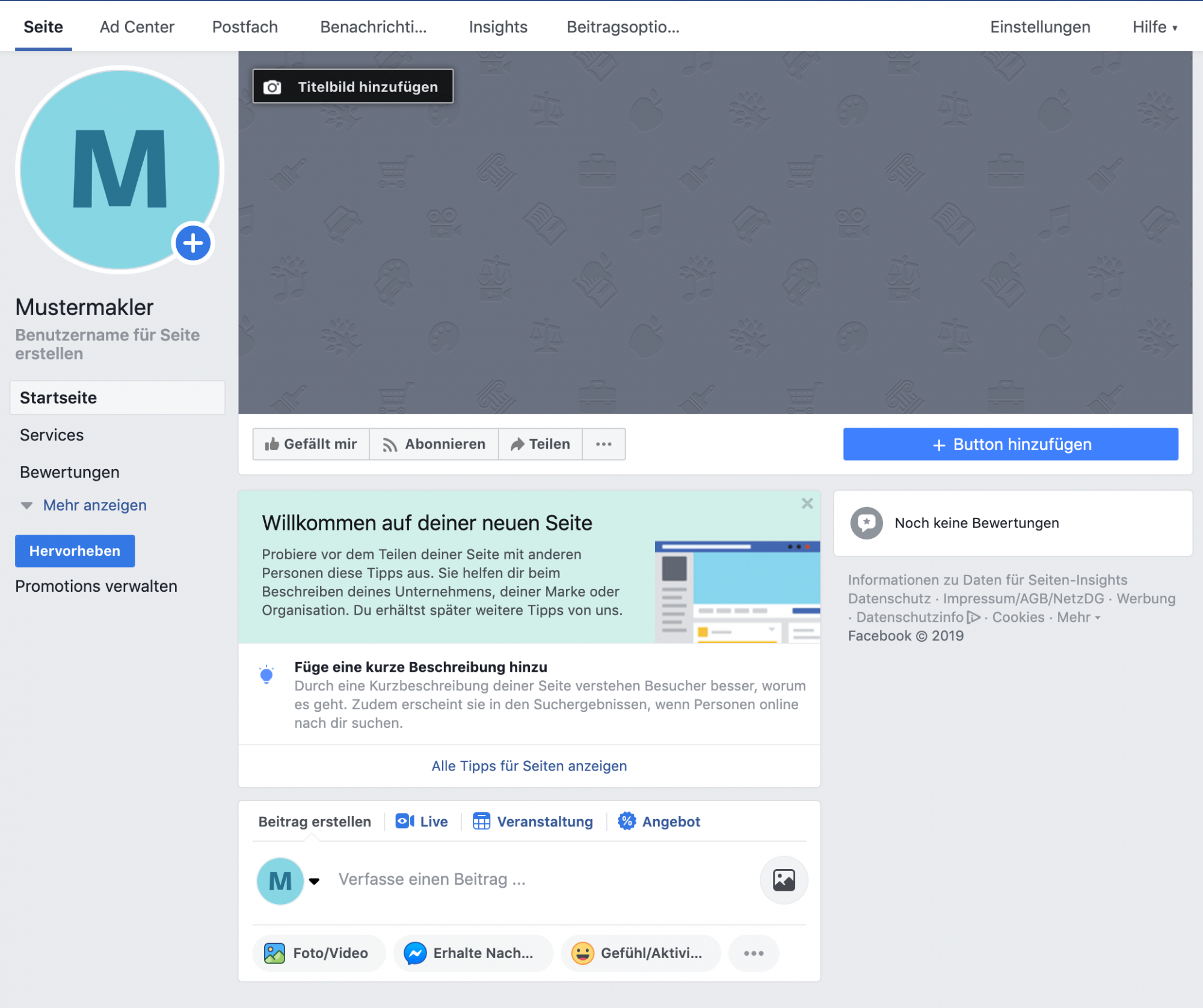Click the blue plus icon on profile picture
This screenshot has height=1008, width=1203.
(192, 244)
